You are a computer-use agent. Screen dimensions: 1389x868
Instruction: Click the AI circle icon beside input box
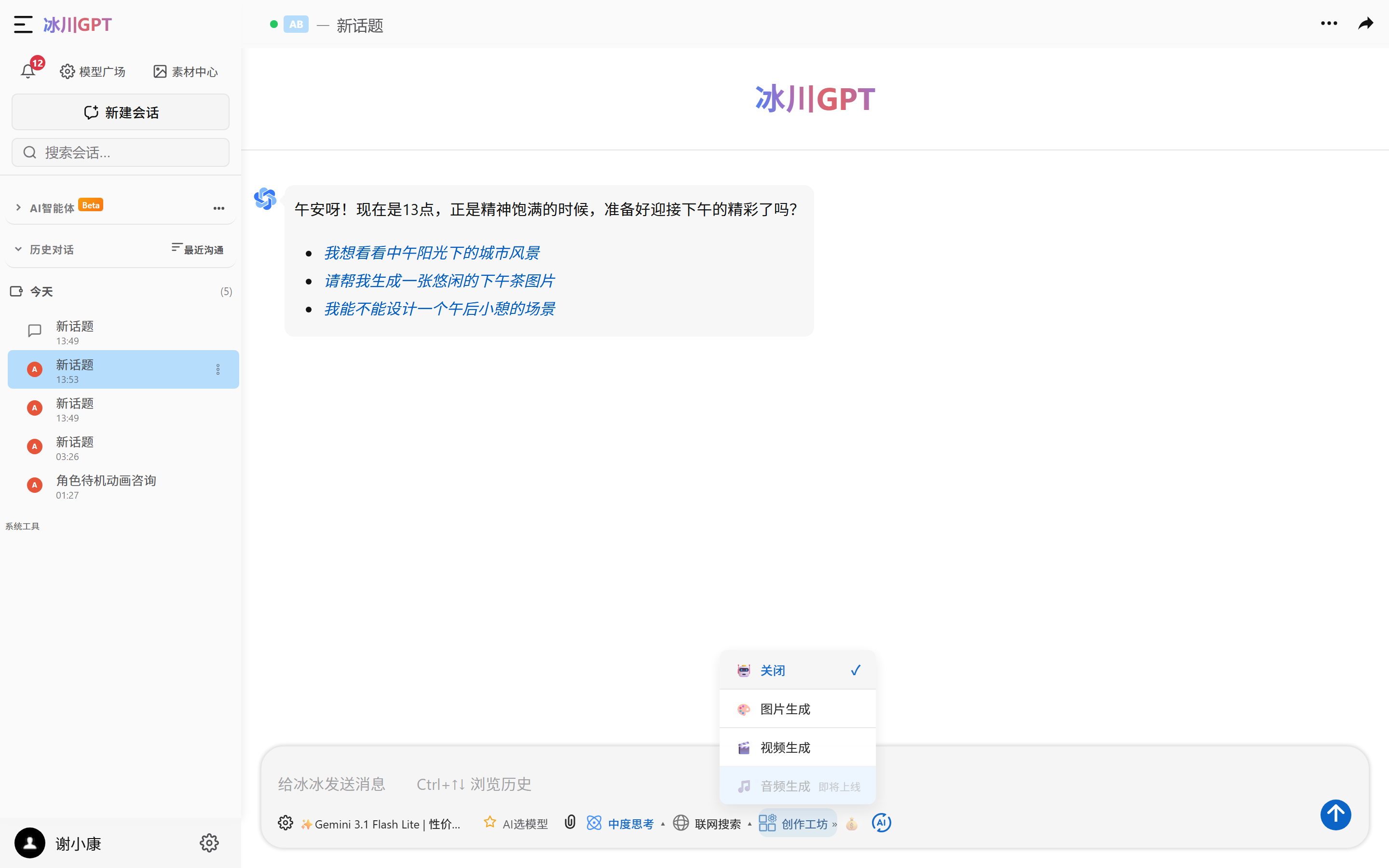(881, 823)
